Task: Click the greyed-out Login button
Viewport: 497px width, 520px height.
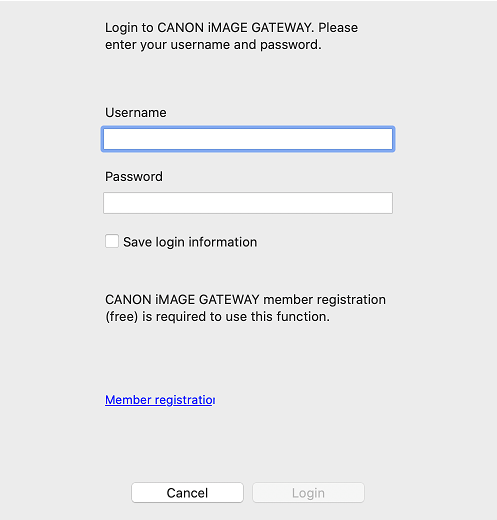Action: [308, 493]
